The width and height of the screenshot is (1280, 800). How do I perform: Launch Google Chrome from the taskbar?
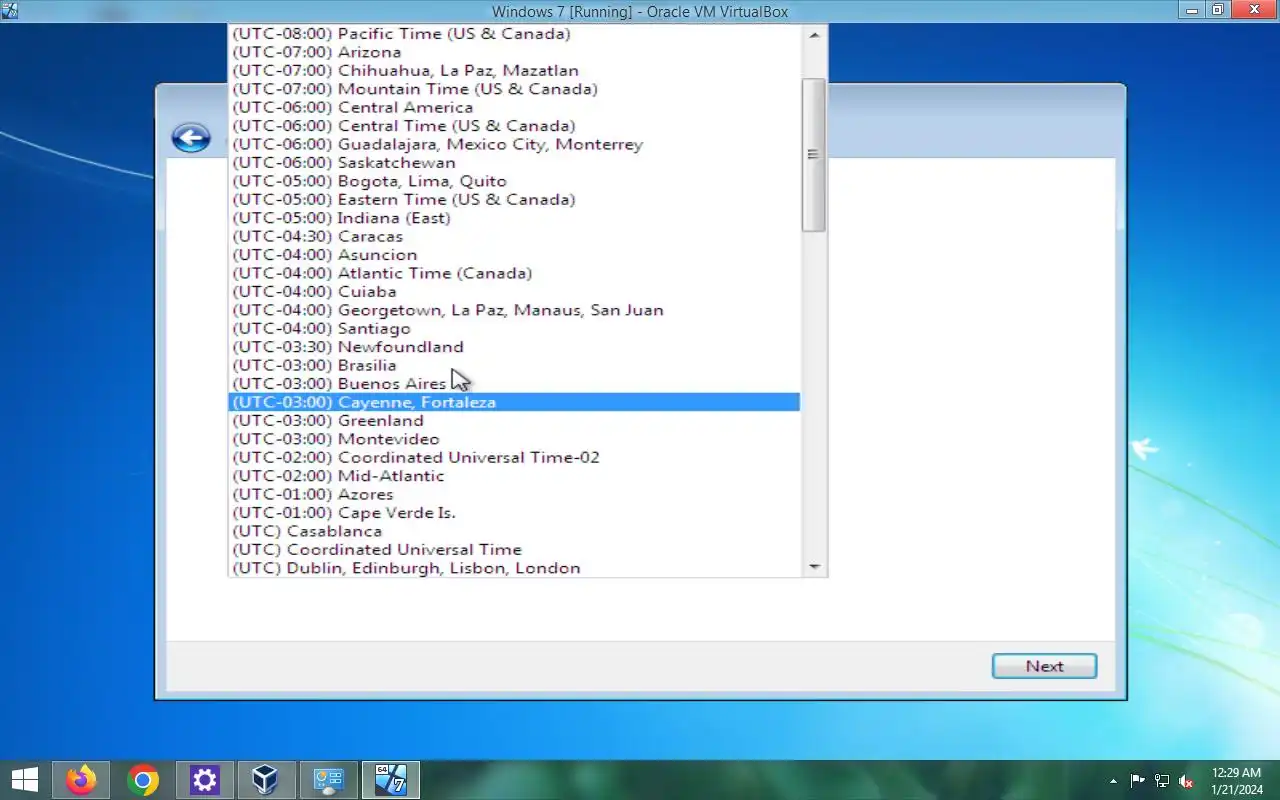point(143,780)
